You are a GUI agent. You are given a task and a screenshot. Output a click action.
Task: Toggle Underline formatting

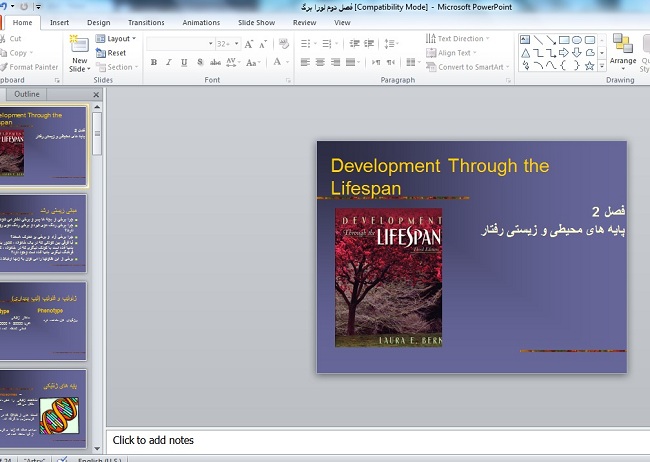[x=184, y=63]
